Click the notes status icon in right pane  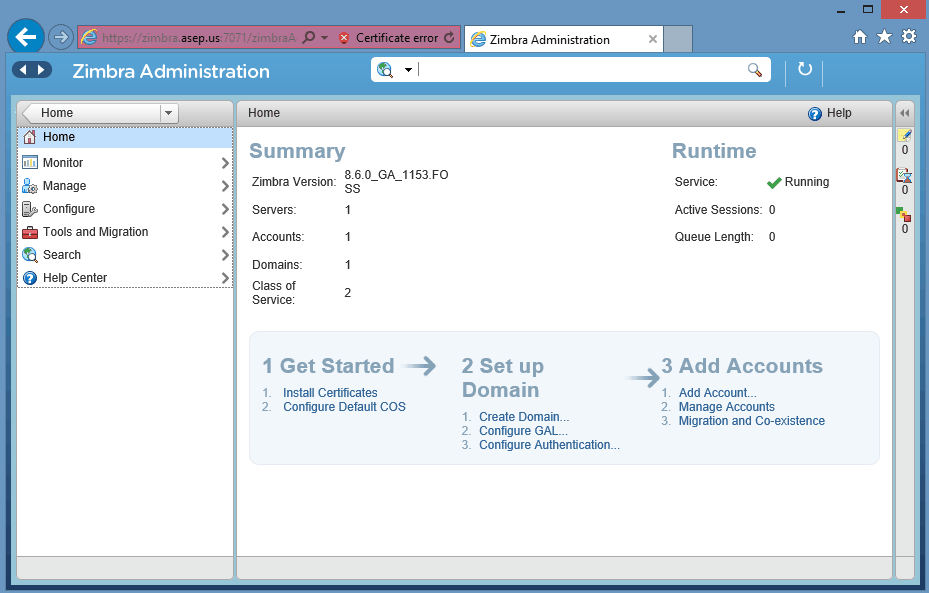coord(905,135)
